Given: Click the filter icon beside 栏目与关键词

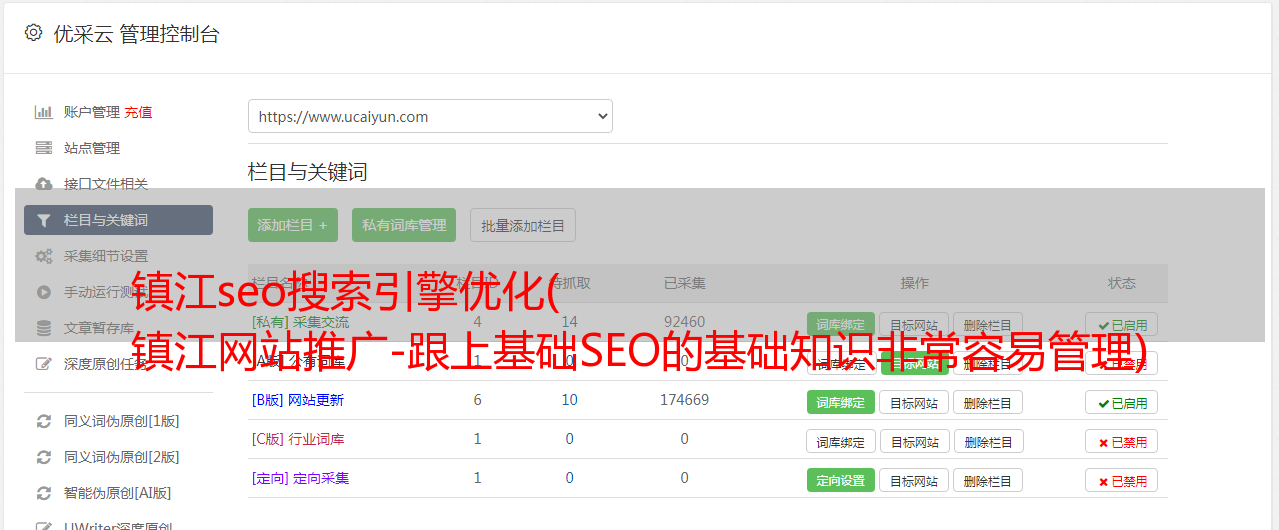Looking at the screenshot, I should [44, 220].
